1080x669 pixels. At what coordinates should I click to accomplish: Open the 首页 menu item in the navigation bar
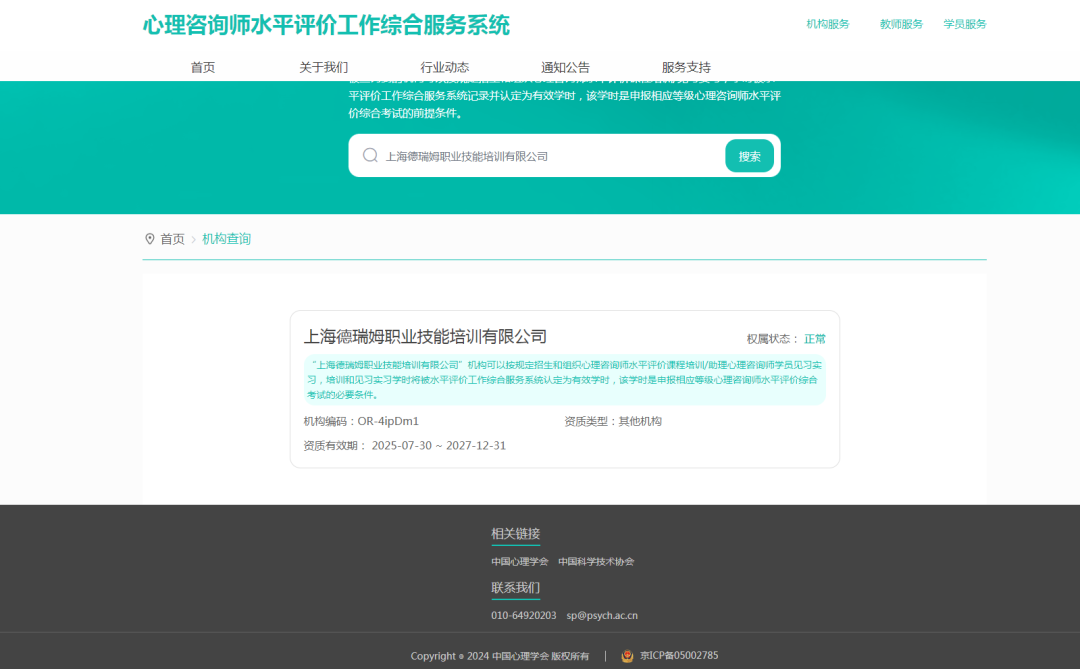pos(202,67)
